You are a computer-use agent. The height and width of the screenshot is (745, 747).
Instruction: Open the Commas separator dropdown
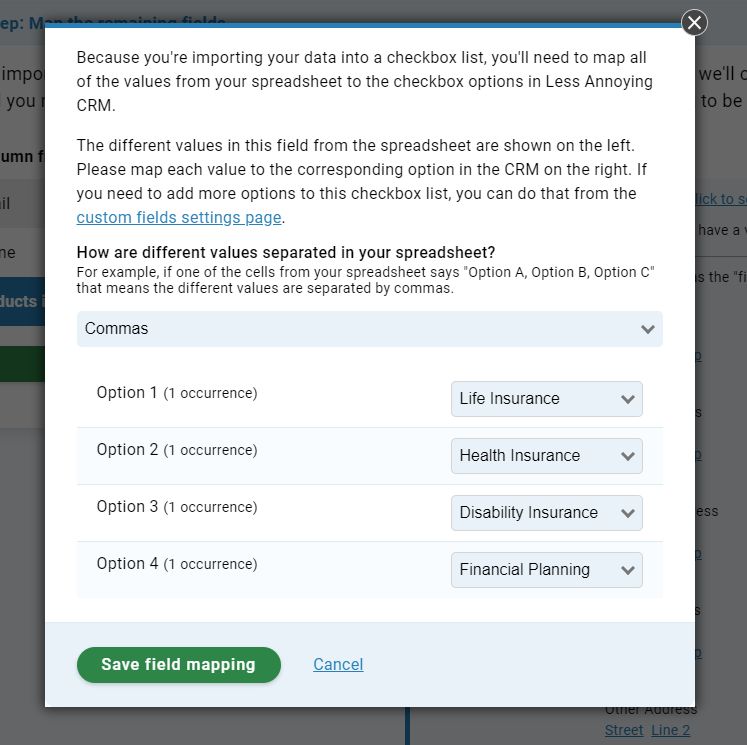click(x=369, y=329)
